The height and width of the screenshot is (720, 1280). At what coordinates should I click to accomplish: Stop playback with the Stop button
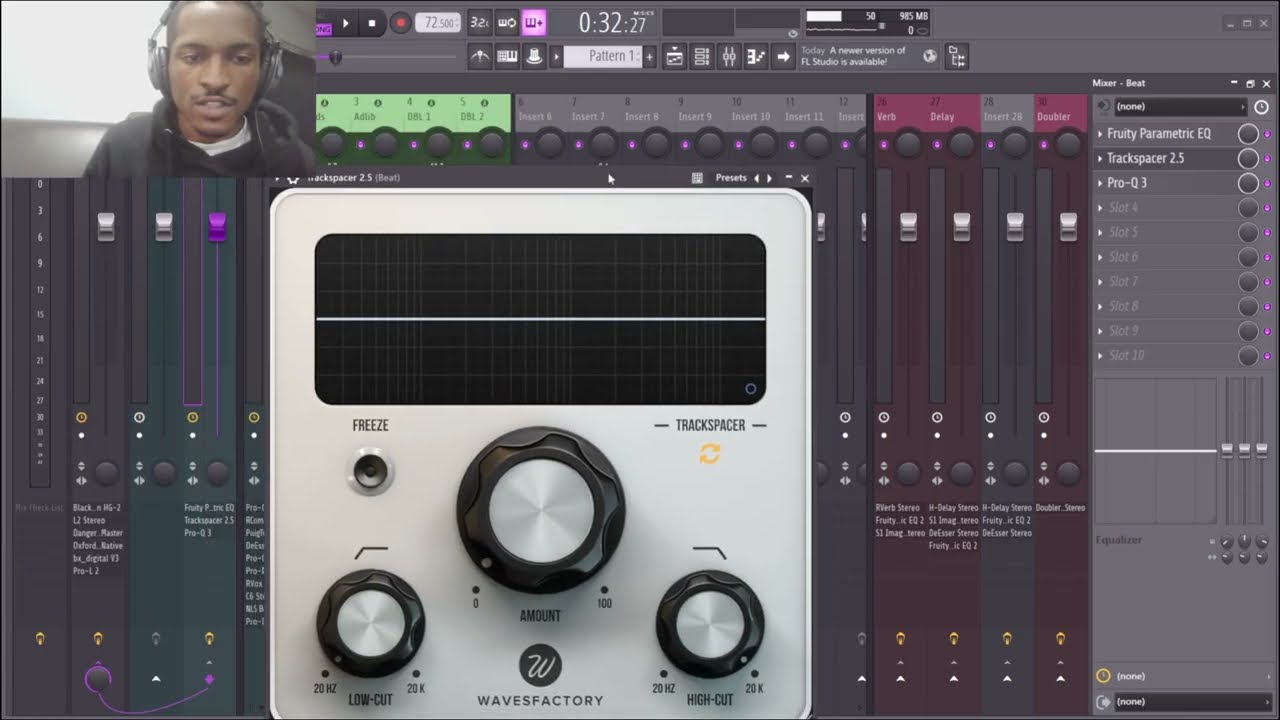(372, 22)
